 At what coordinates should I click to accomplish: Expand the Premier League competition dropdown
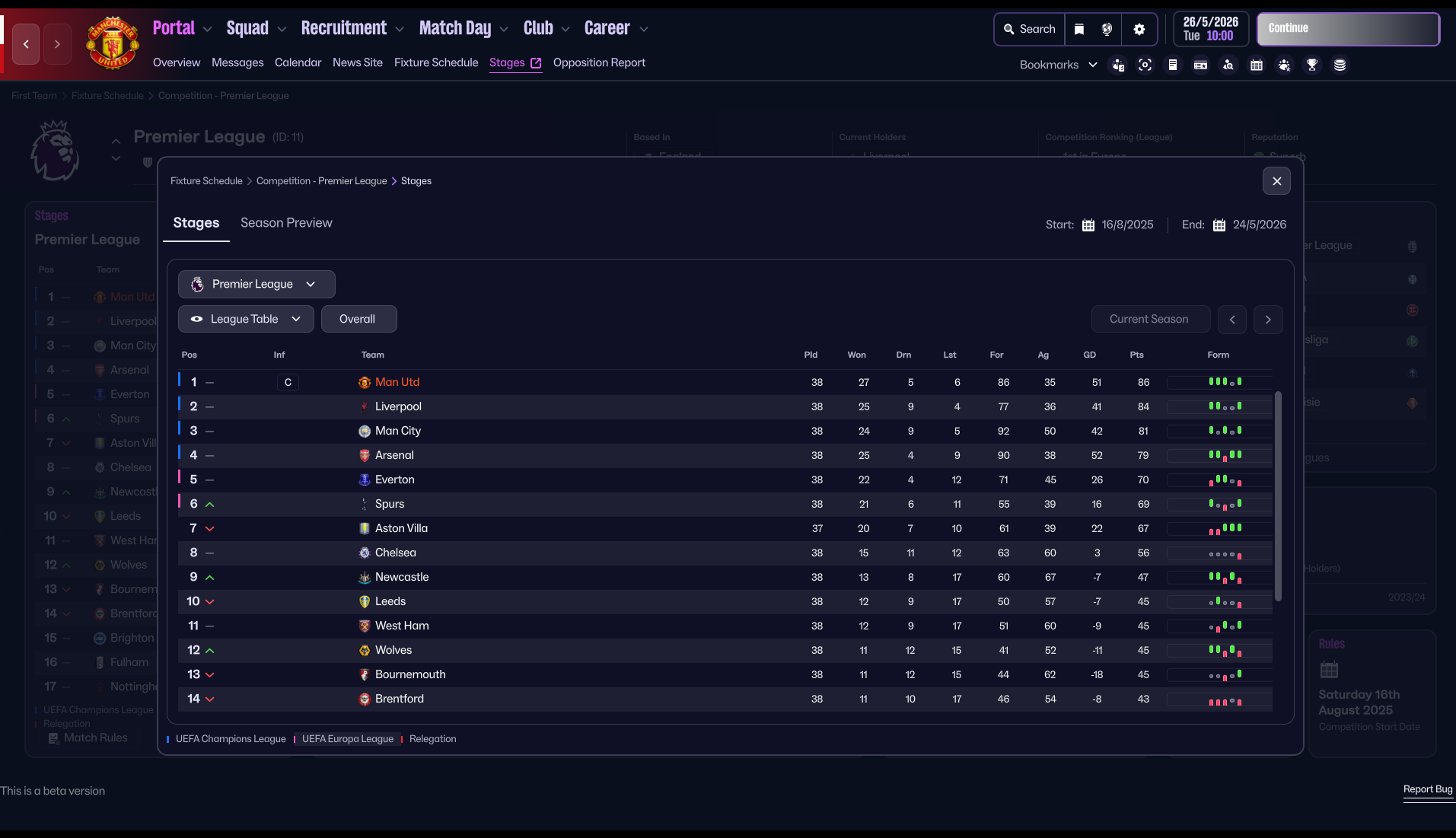point(256,285)
